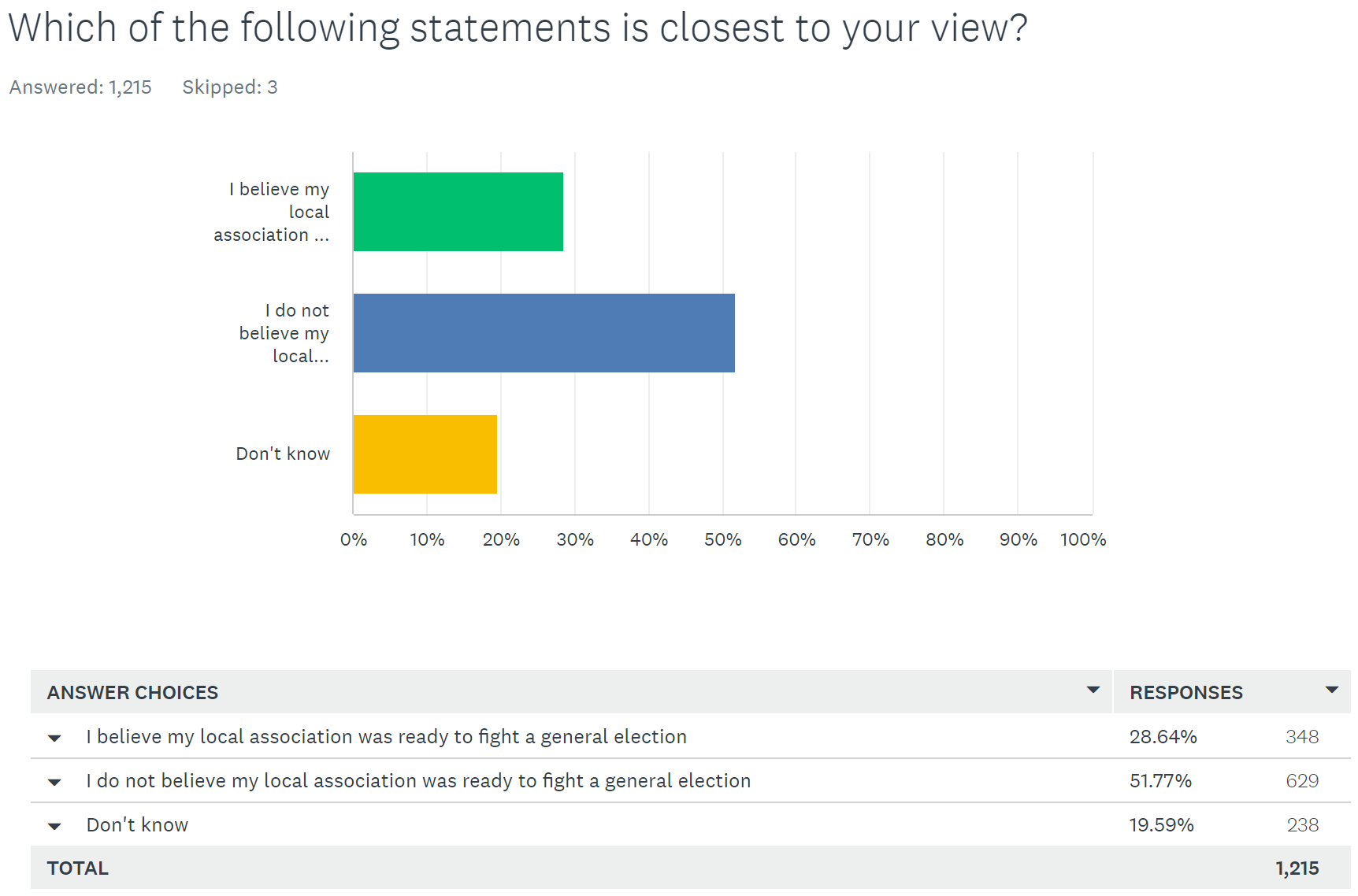Expand the 'I do not believe' row arrow
1358x896 pixels.
click(54, 782)
